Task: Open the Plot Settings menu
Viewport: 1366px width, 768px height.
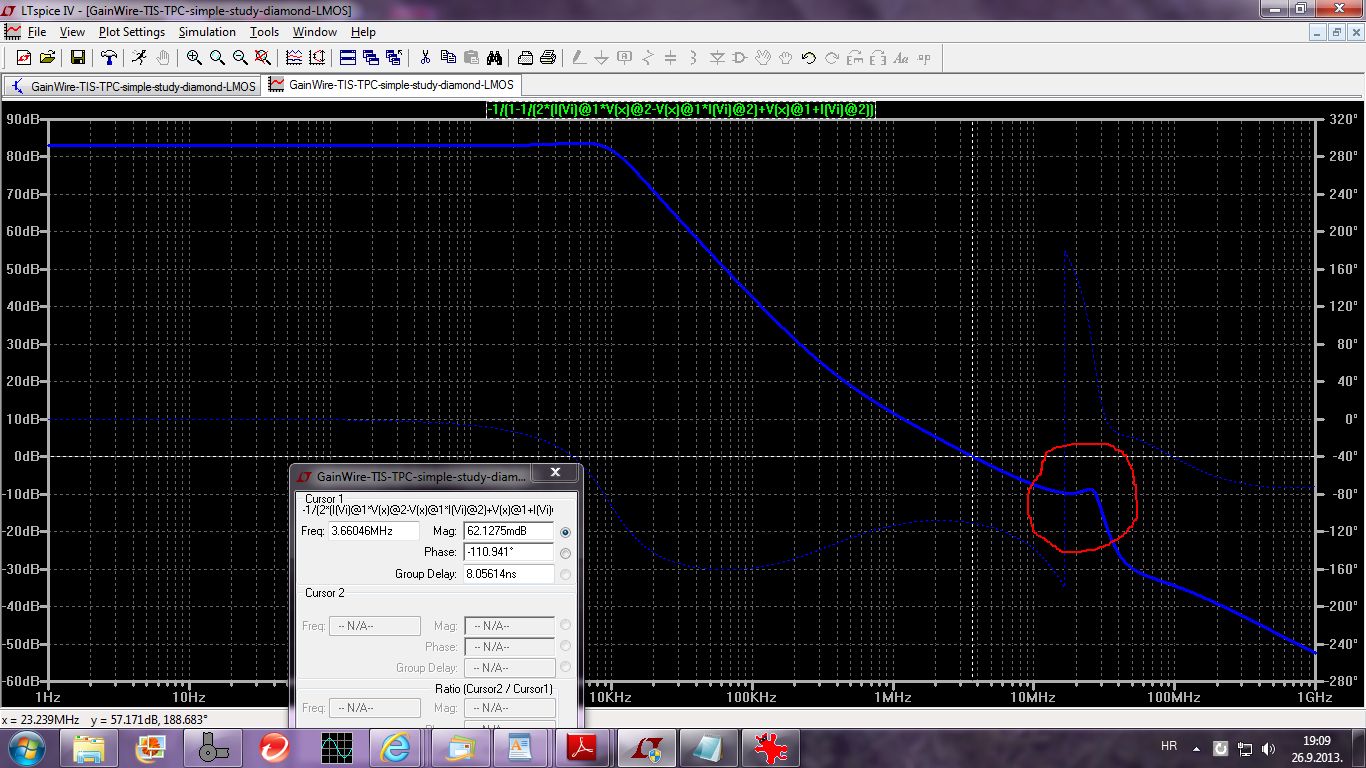Action: coord(132,32)
